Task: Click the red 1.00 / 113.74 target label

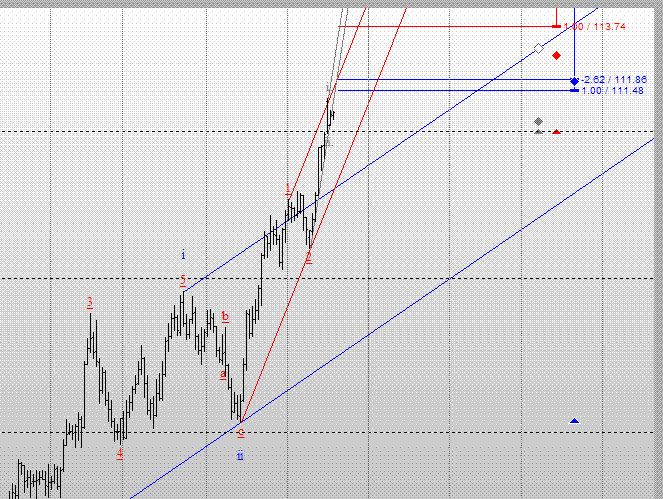Action: pos(595,27)
